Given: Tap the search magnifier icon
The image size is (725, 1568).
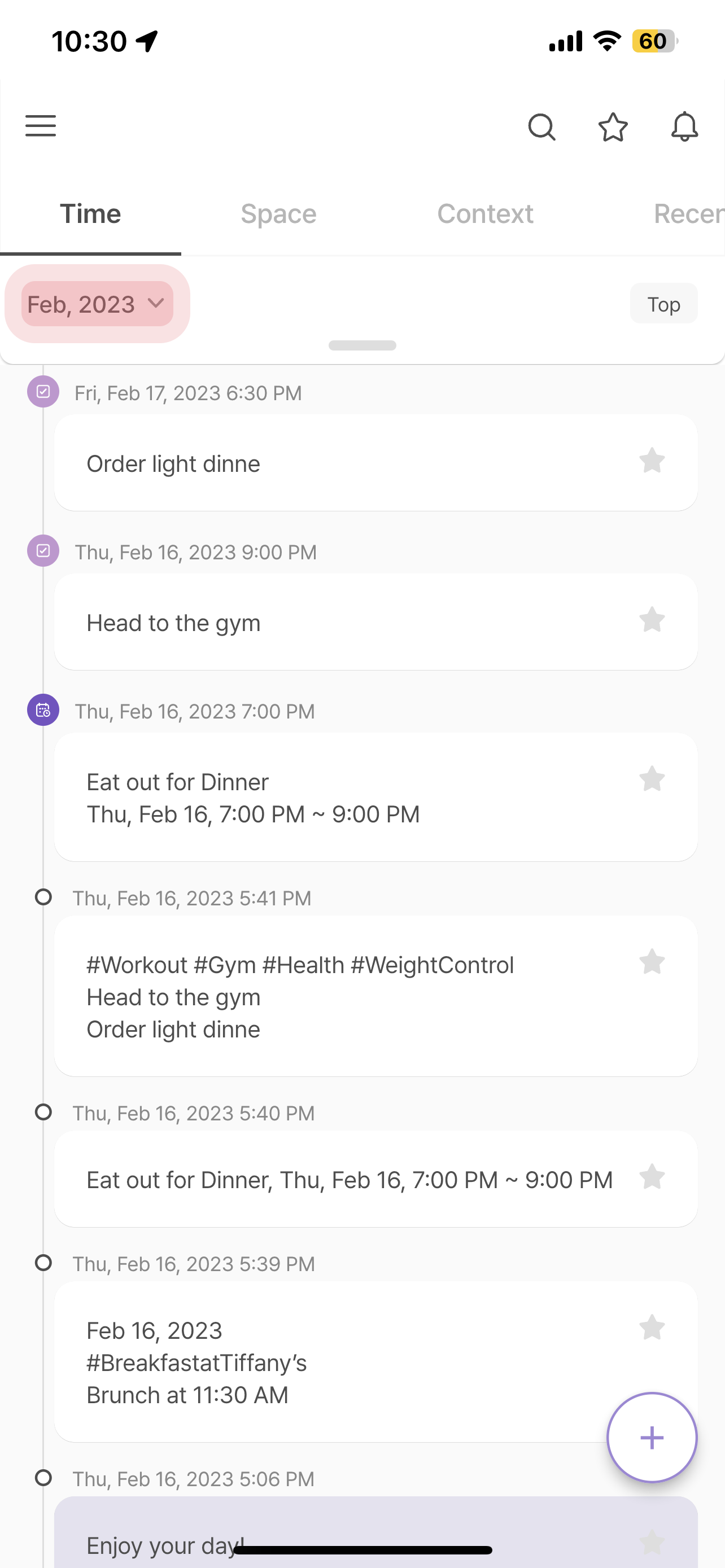Looking at the screenshot, I should pyautogui.click(x=541, y=126).
